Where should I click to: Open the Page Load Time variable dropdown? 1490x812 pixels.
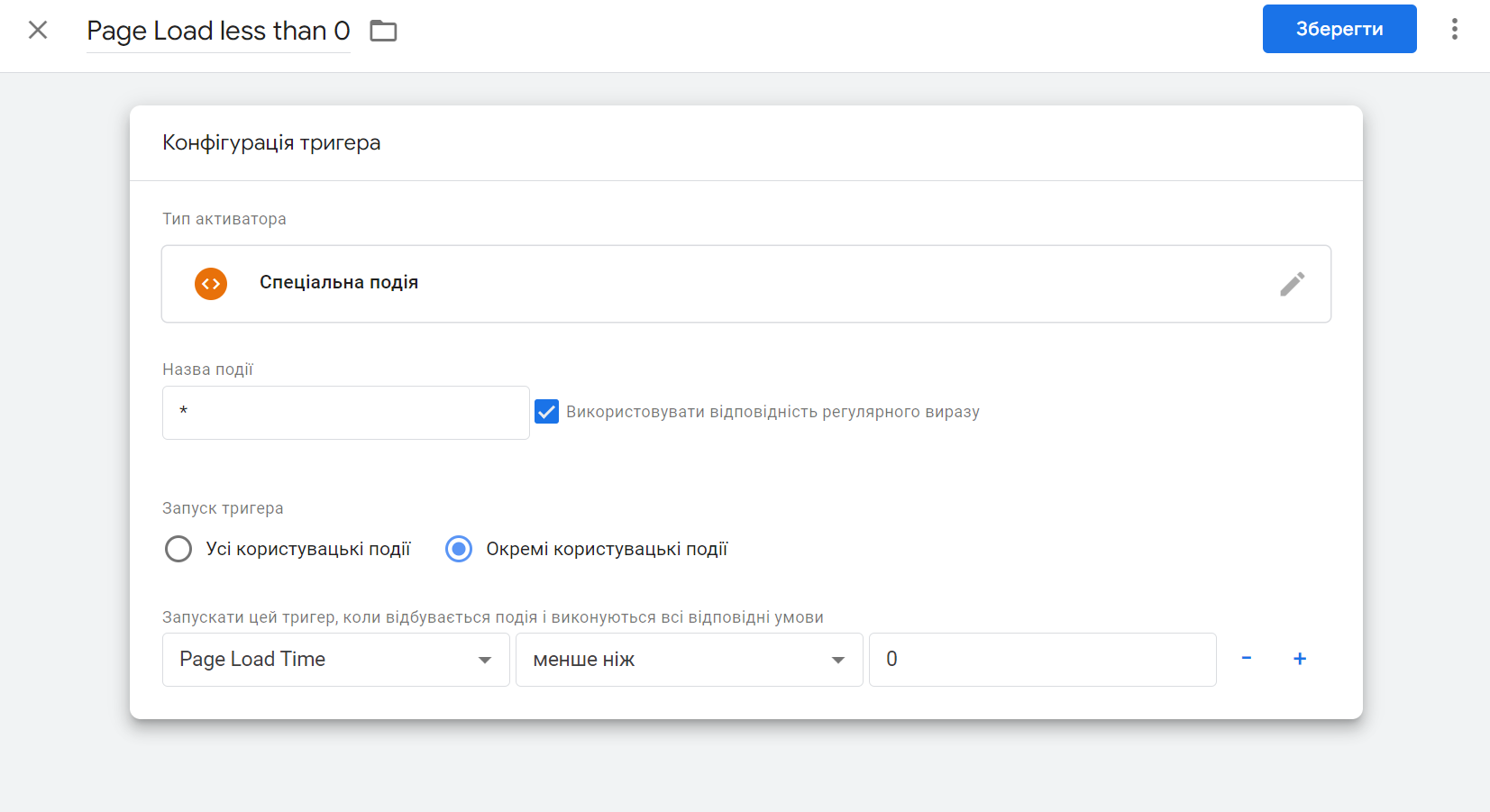(334, 659)
